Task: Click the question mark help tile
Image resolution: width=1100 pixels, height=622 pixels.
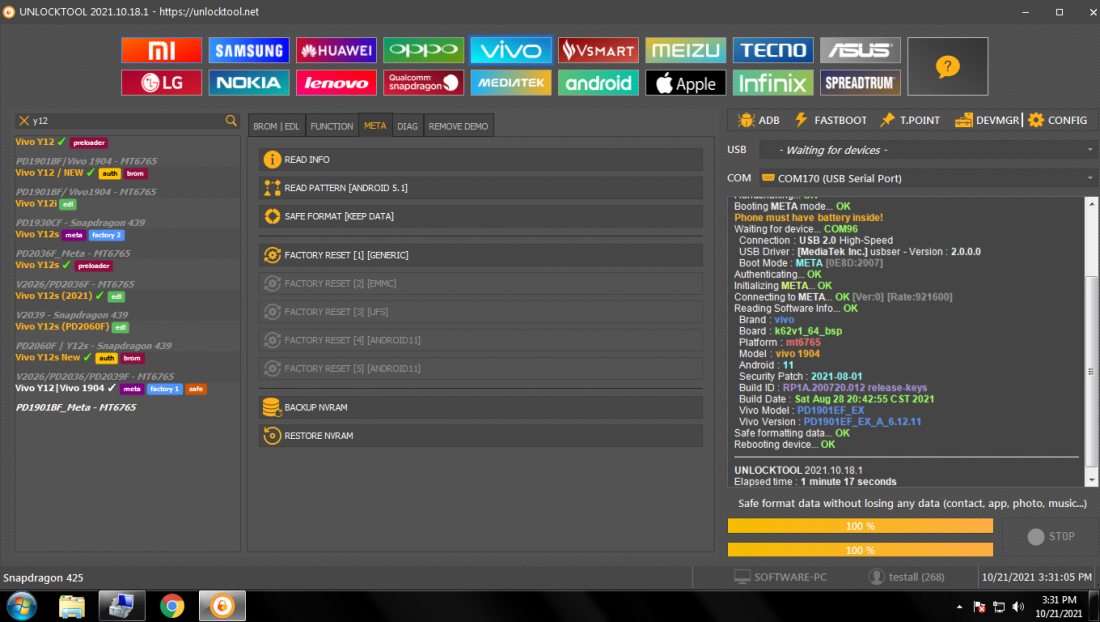Action: coord(947,67)
